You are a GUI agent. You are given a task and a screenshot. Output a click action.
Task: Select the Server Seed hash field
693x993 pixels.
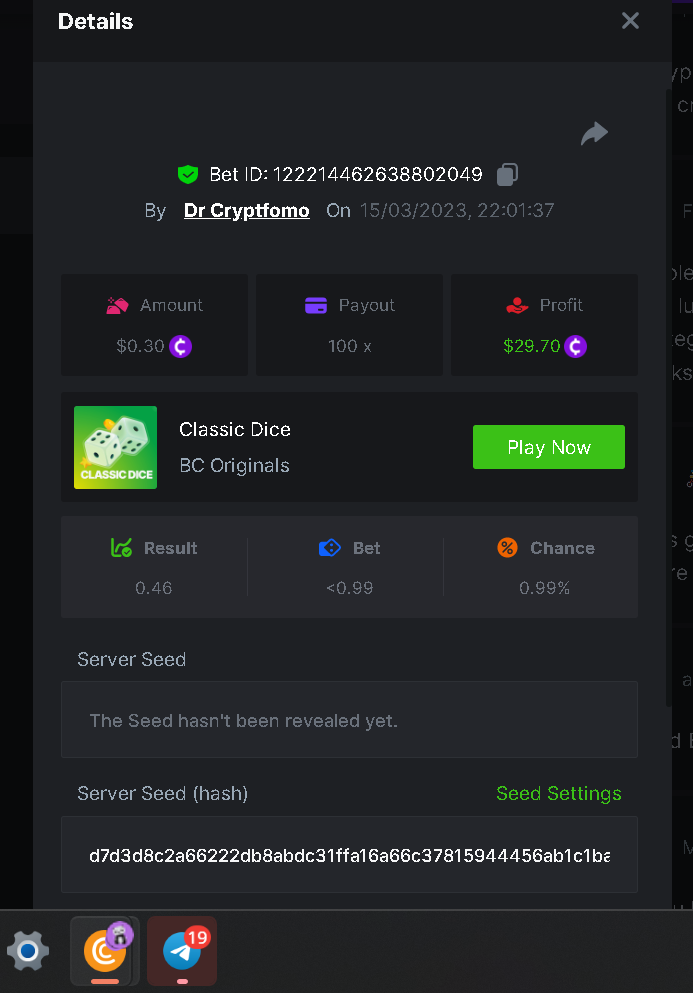point(349,855)
